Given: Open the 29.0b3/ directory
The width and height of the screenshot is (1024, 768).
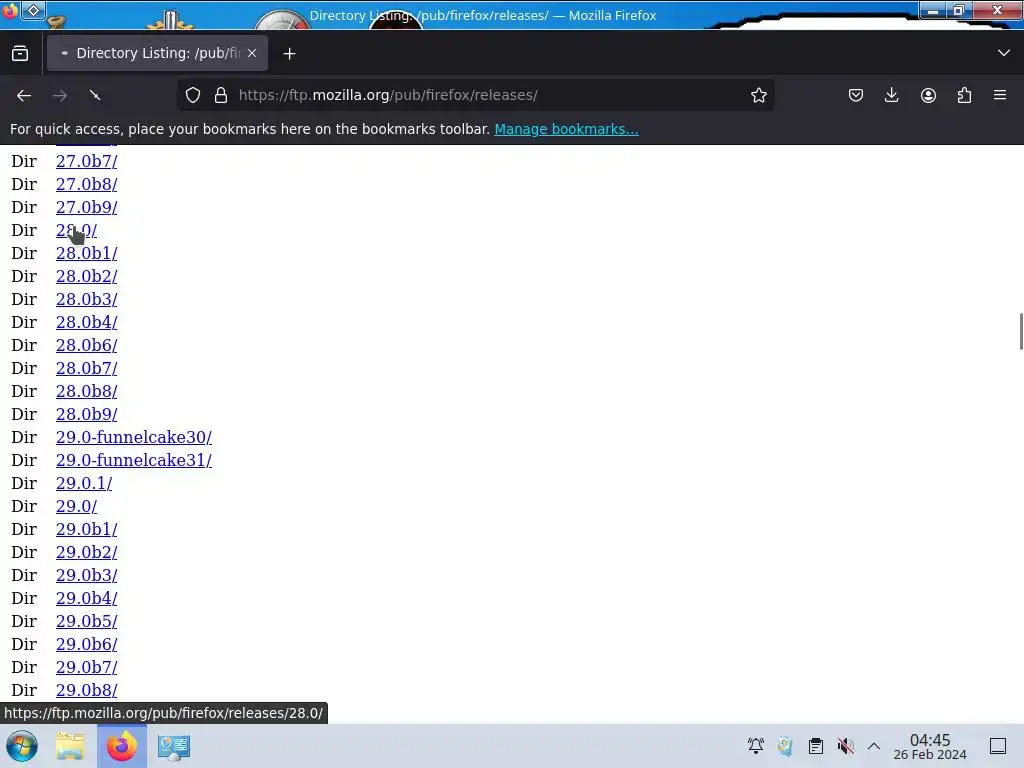Looking at the screenshot, I should tap(86, 575).
